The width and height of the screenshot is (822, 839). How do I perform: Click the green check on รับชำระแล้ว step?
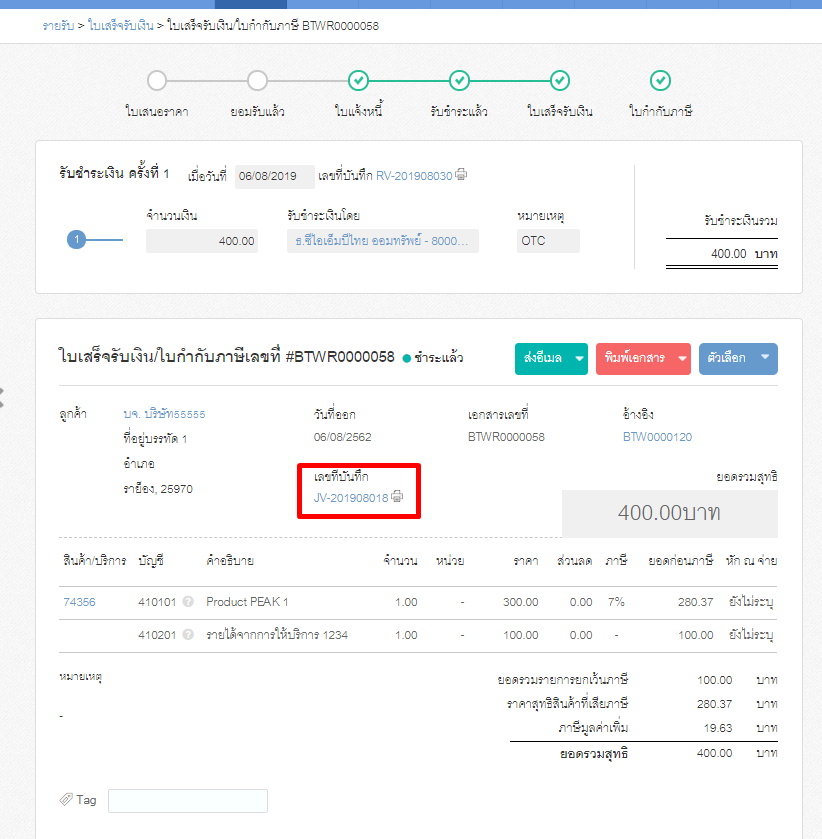459,81
